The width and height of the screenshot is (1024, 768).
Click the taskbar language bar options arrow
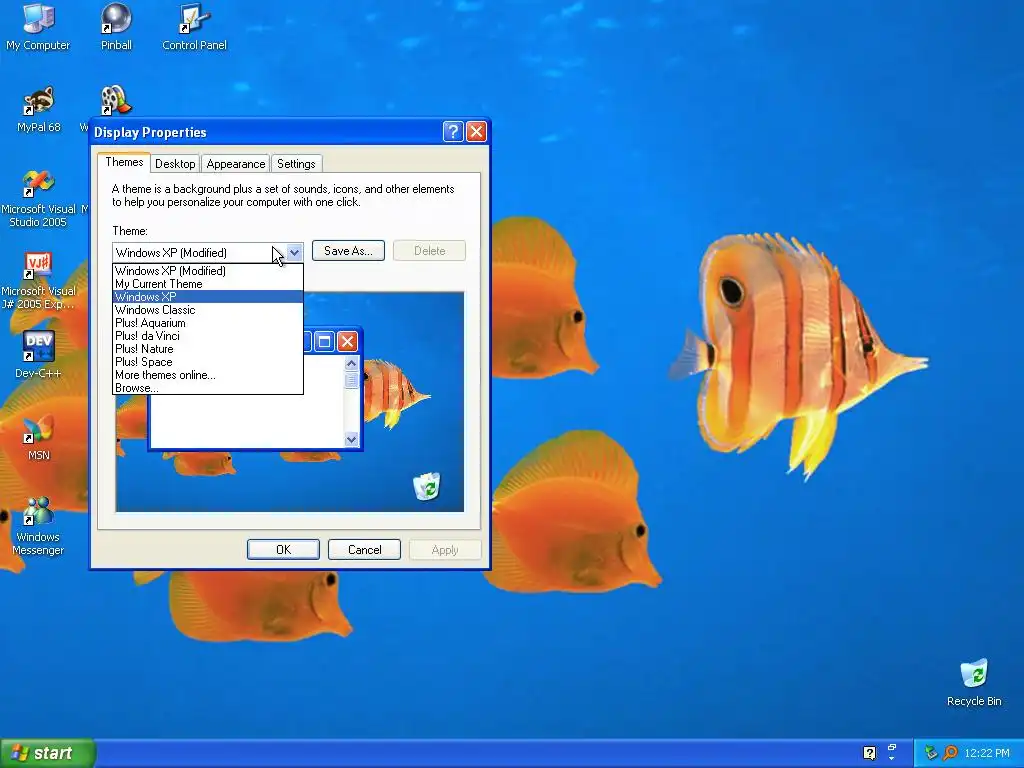[x=892, y=759]
